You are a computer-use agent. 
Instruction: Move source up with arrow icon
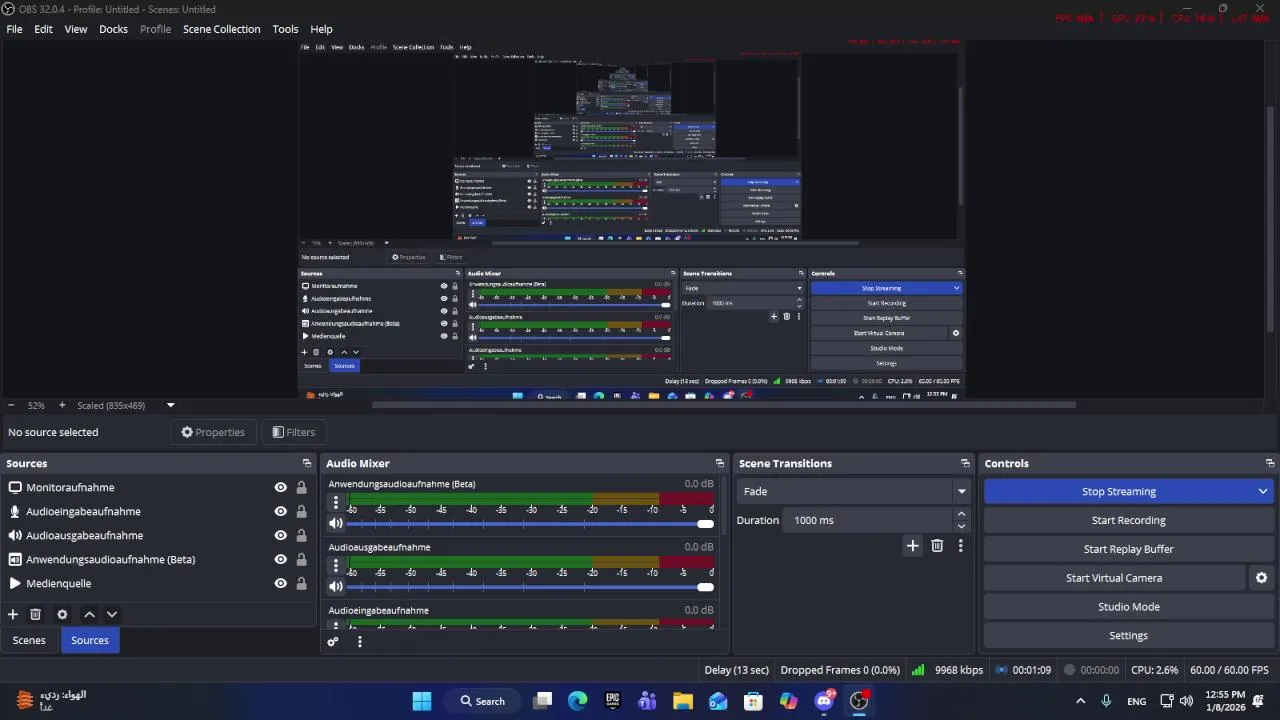(89, 614)
